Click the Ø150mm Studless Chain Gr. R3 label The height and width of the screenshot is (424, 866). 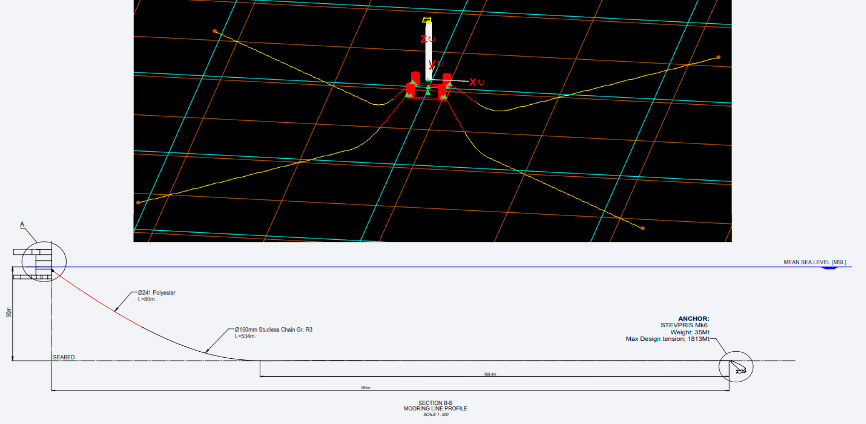(x=272, y=329)
